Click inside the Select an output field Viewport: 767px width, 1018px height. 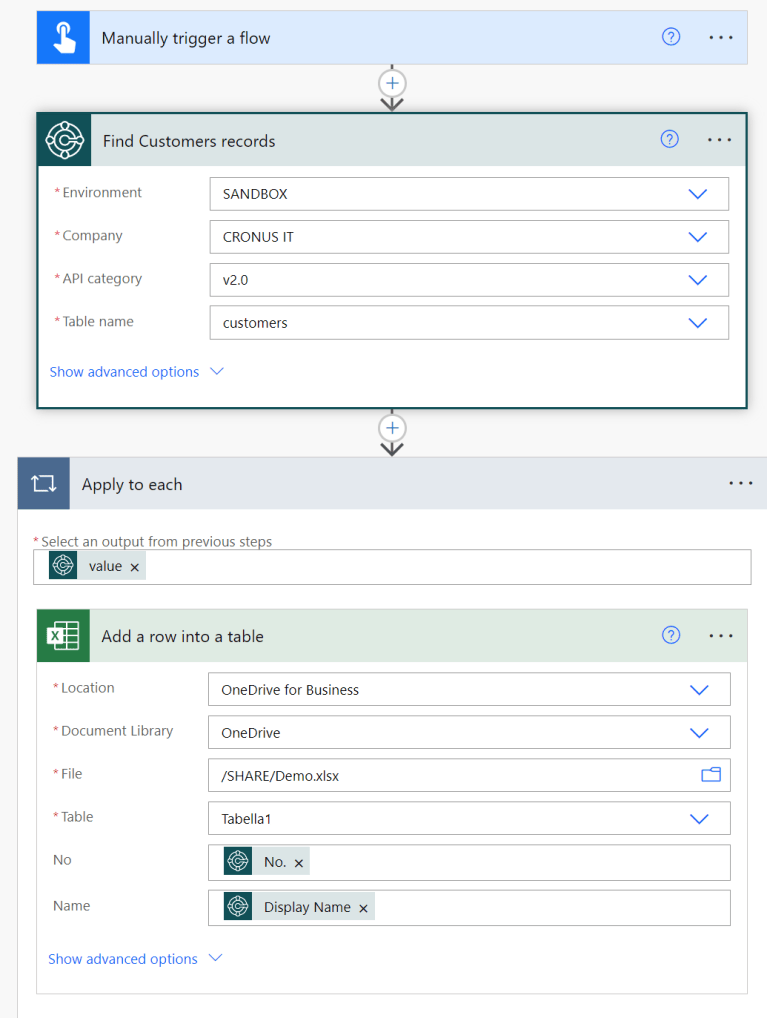pyautogui.click(x=392, y=567)
